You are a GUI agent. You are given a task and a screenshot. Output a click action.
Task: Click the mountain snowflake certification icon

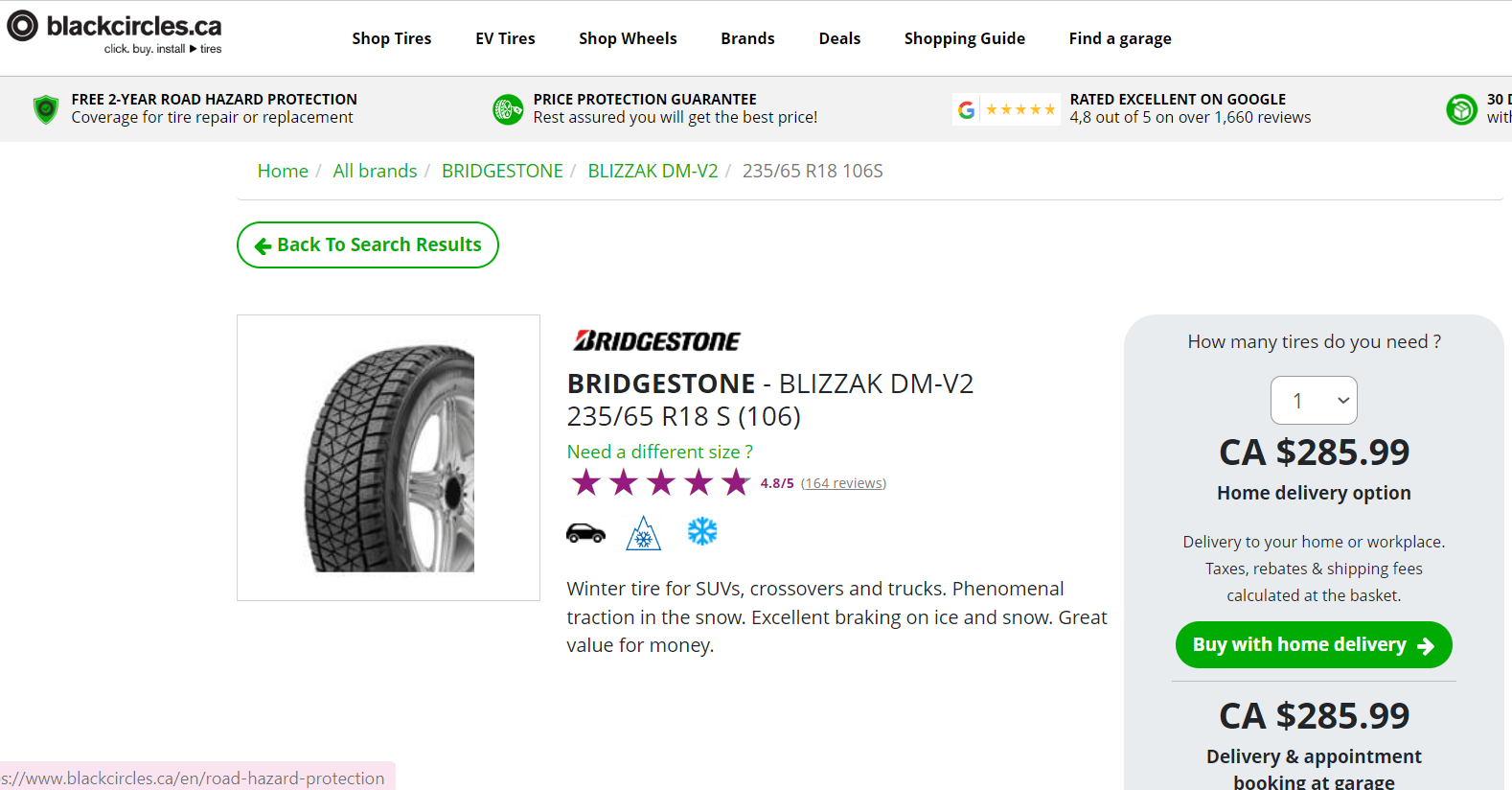(x=643, y=533)
